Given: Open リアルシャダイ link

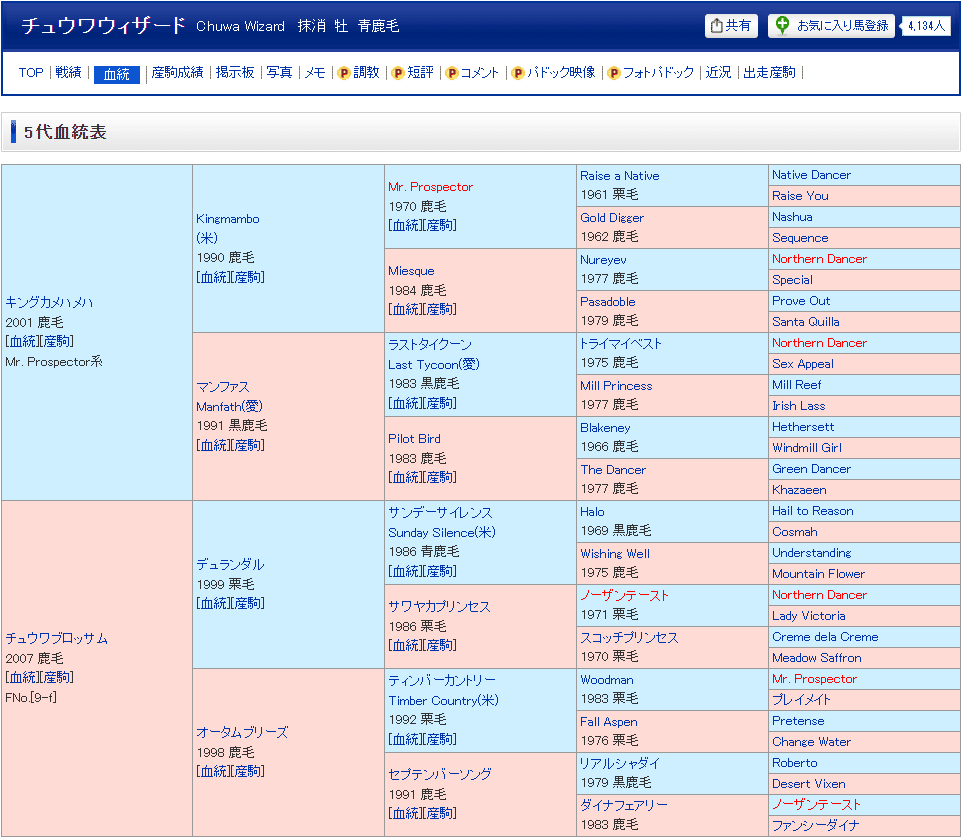Looking at the screenshot, I should 620,763.
